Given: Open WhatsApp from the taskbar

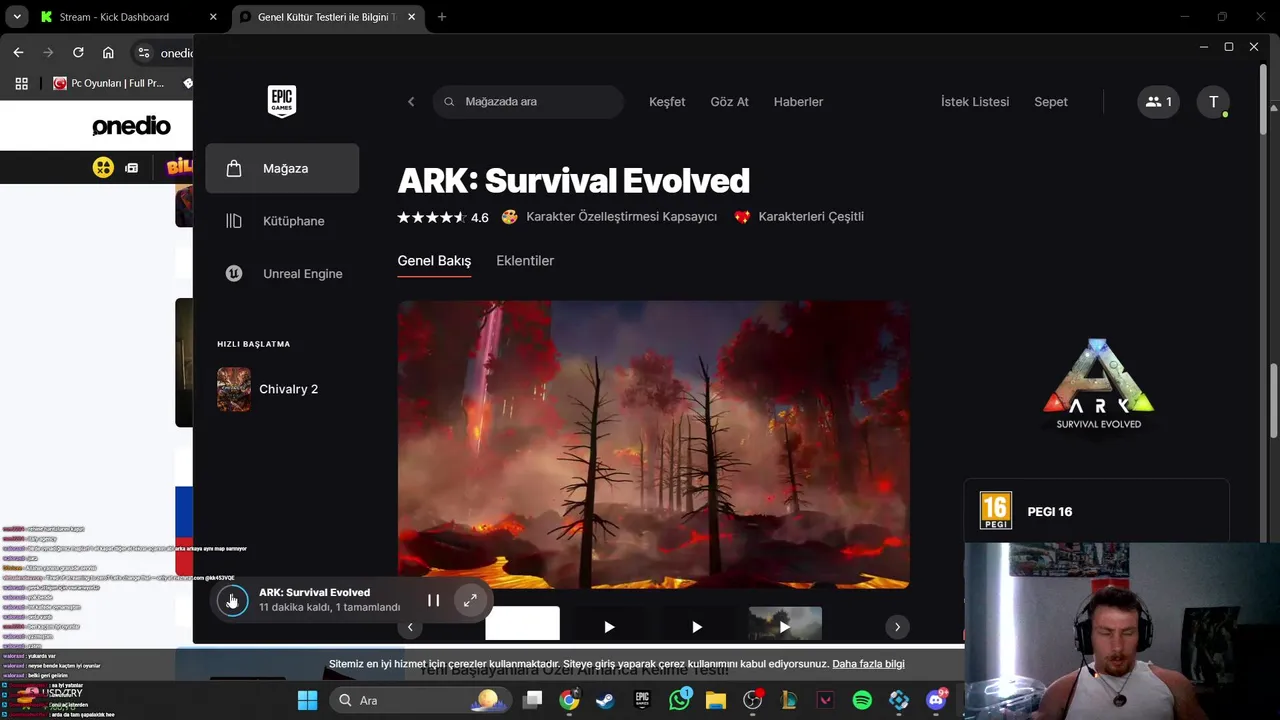Looking at the screenshot, I should tap(680, 700).
